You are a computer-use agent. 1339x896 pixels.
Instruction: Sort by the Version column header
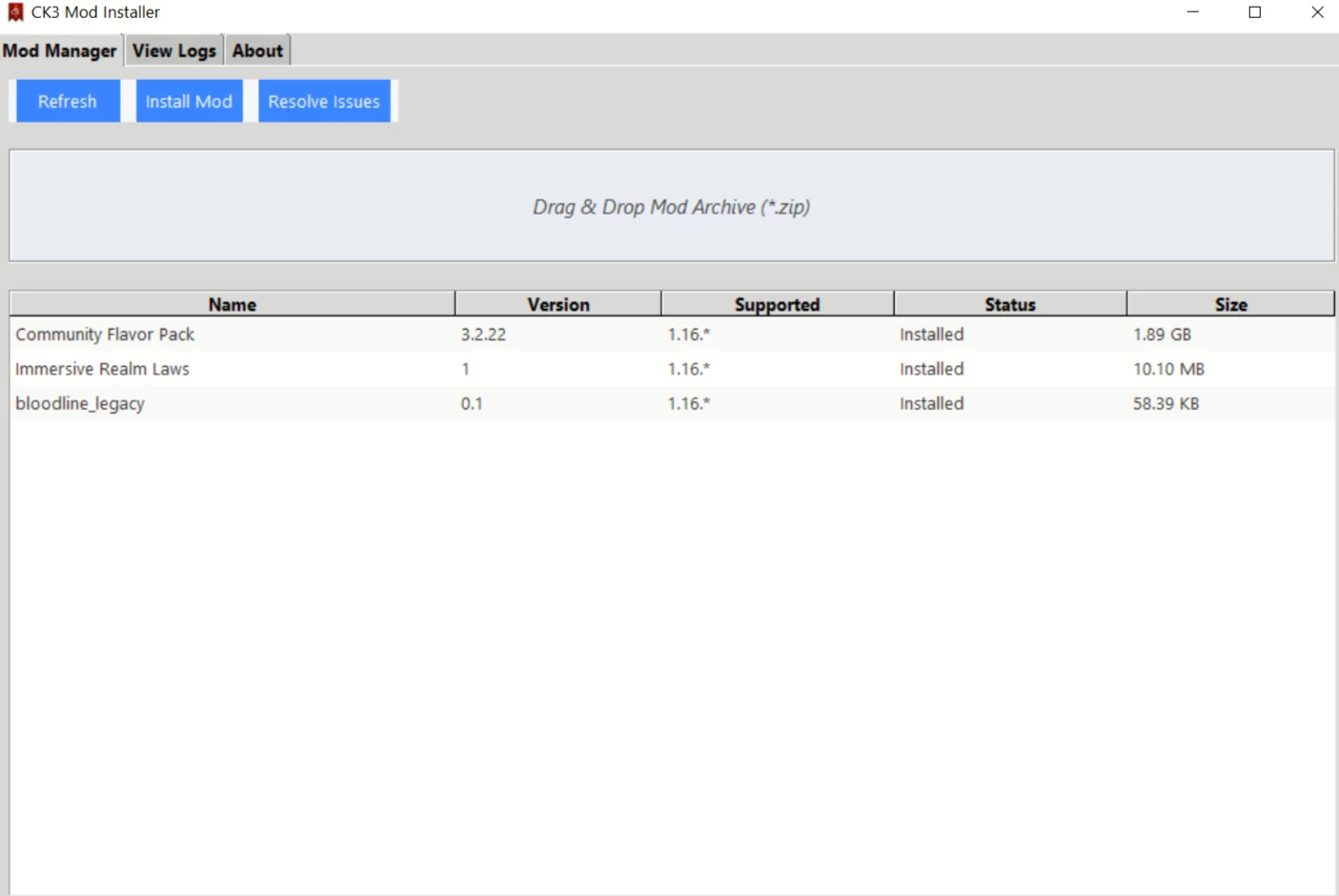pyautogui.click(x=558, y=304)
